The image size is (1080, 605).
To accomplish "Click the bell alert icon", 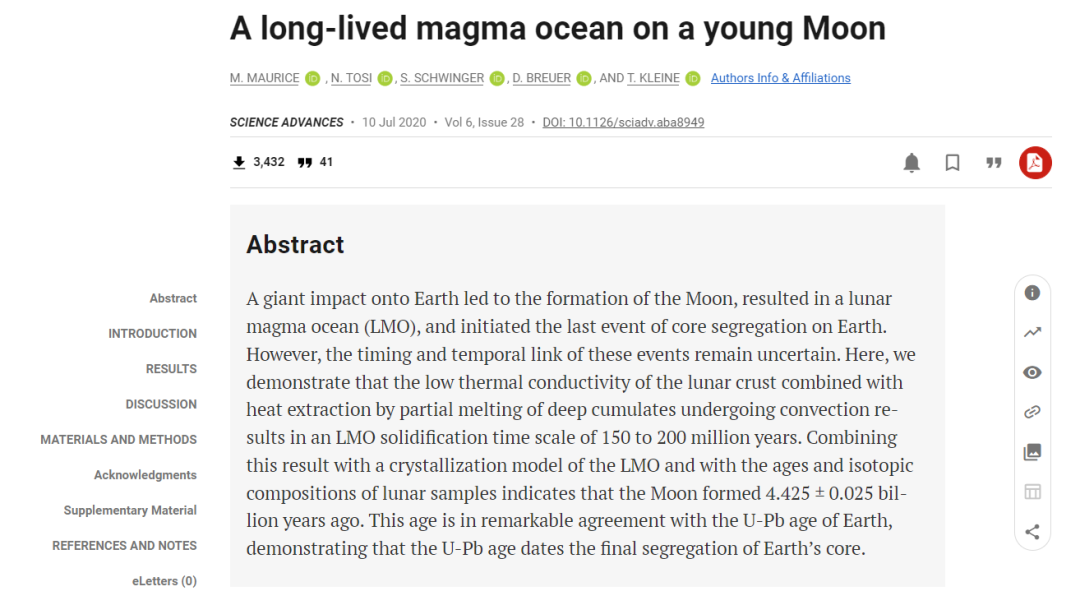I will 911,162.
